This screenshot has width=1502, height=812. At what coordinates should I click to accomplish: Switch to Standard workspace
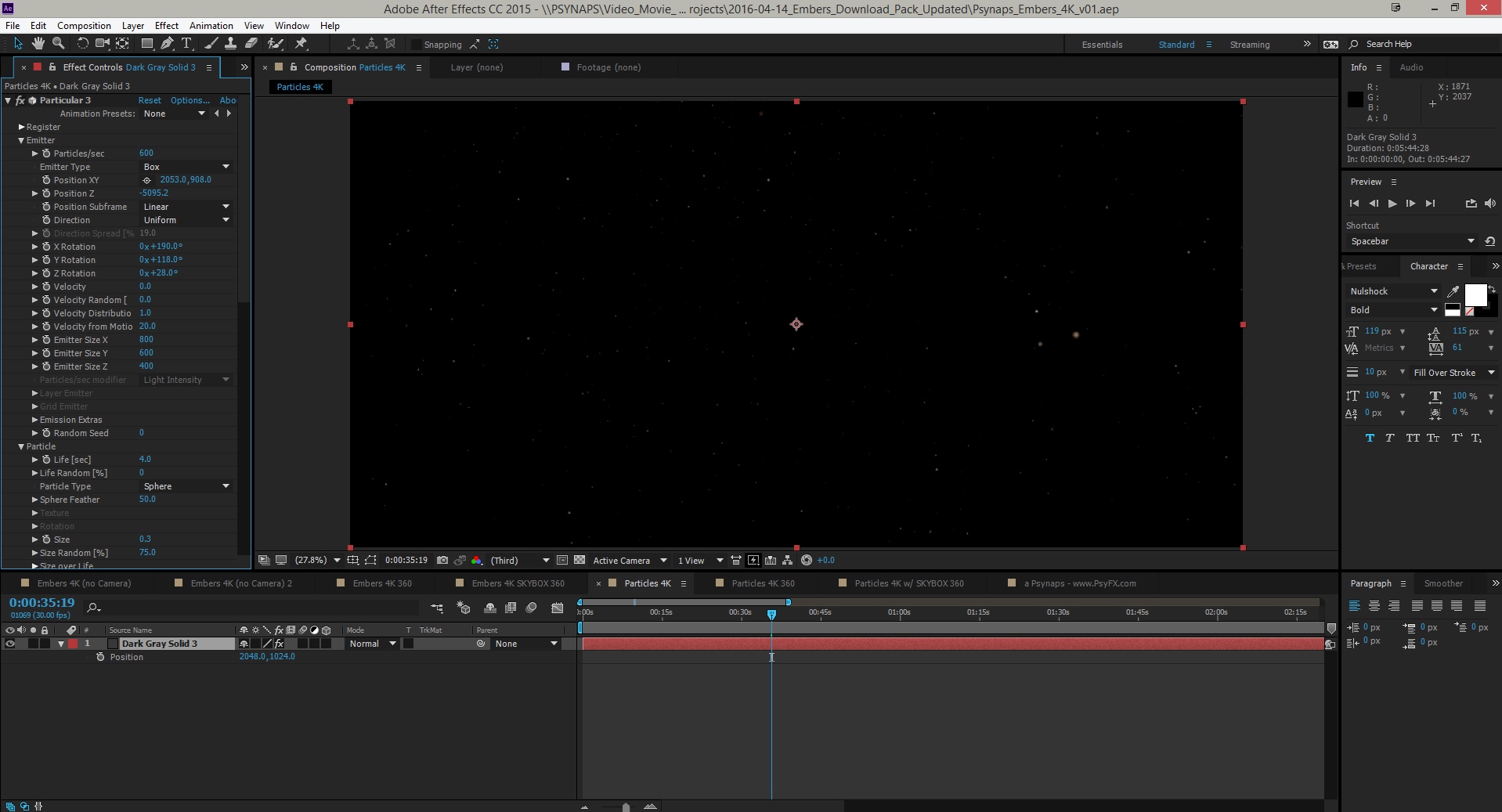coord(1176,45)
